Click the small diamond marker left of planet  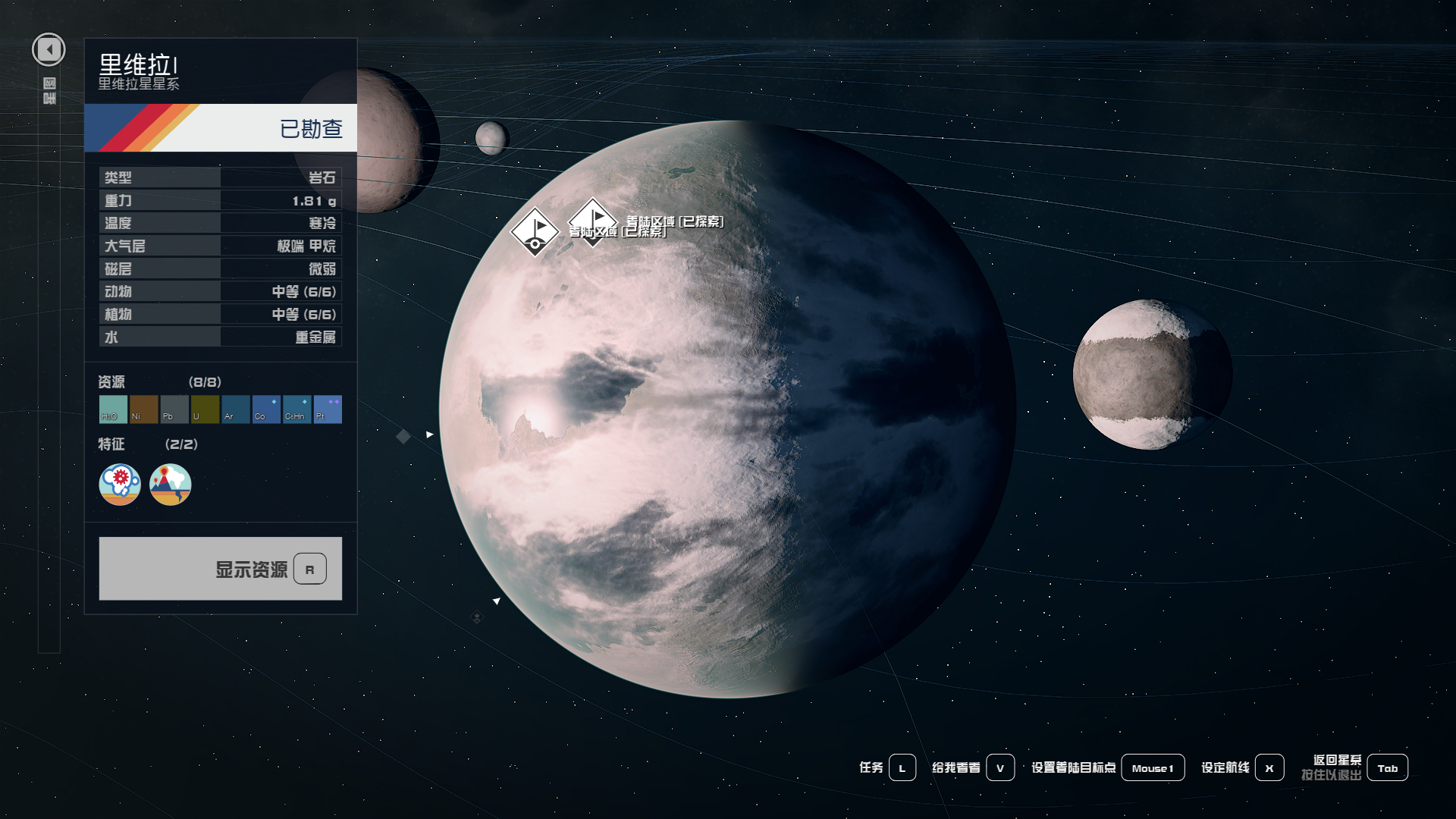coord(403,436)
